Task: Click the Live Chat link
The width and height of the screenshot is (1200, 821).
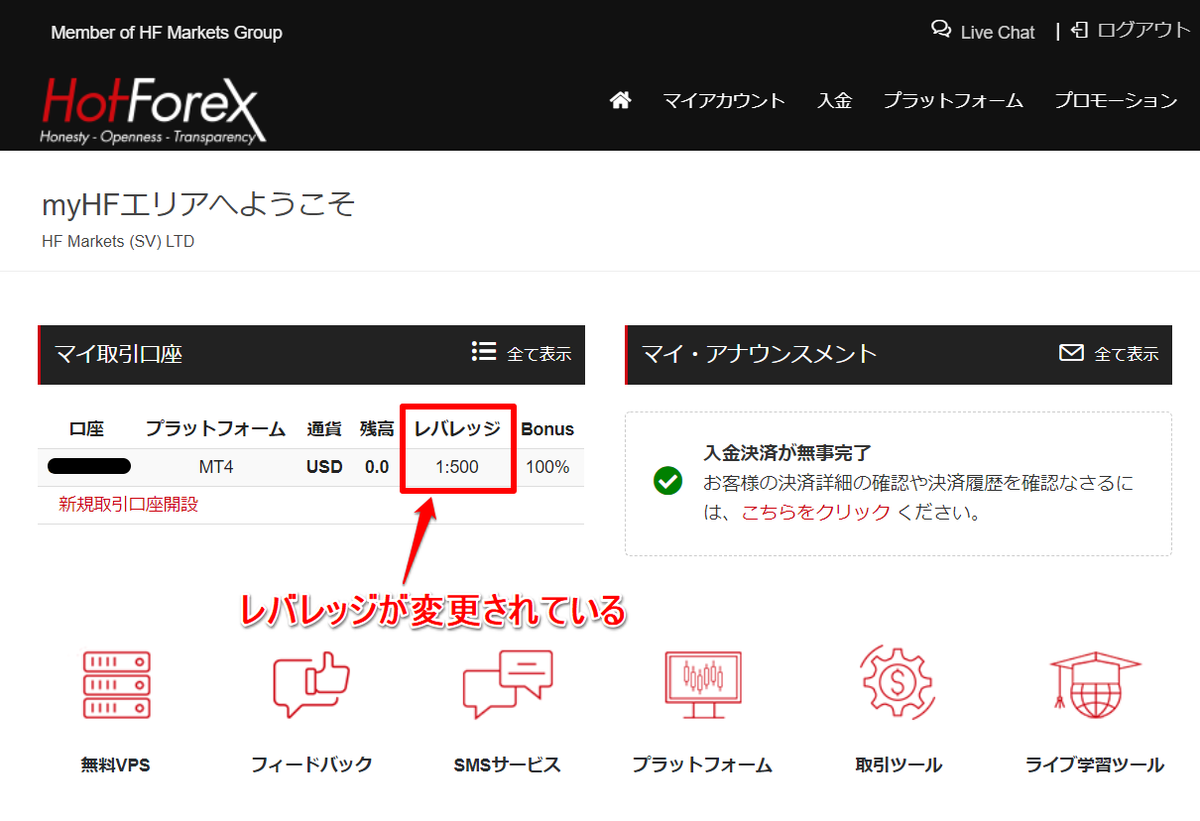Action: pos(997,32)
